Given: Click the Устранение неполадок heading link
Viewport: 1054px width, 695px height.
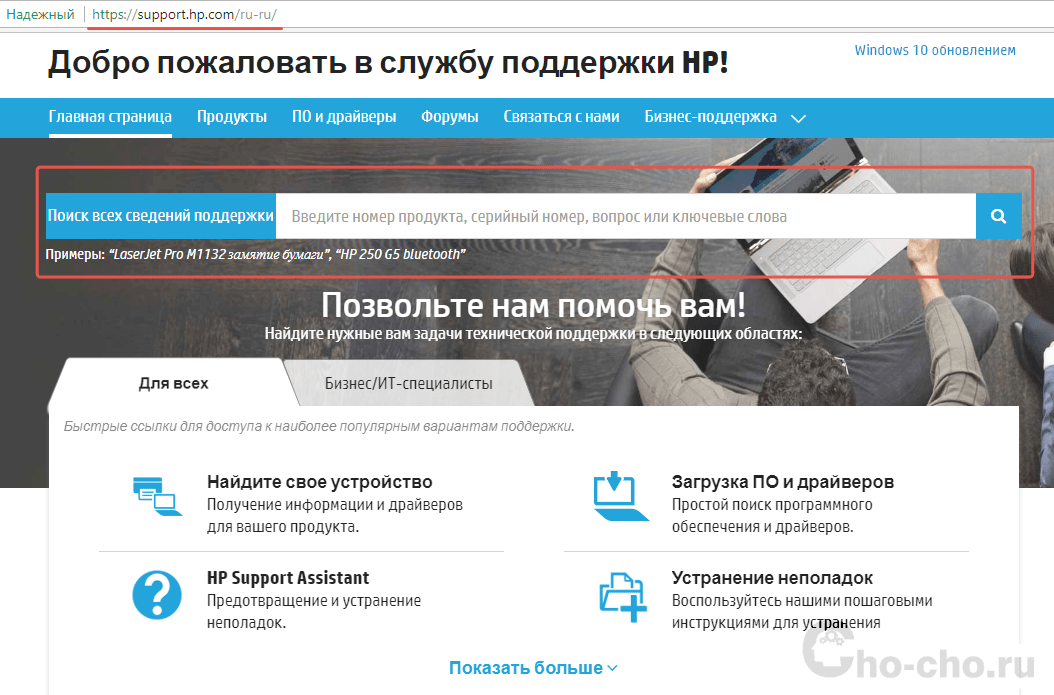Looking at the screenshot, I should (x=772, y=578).
